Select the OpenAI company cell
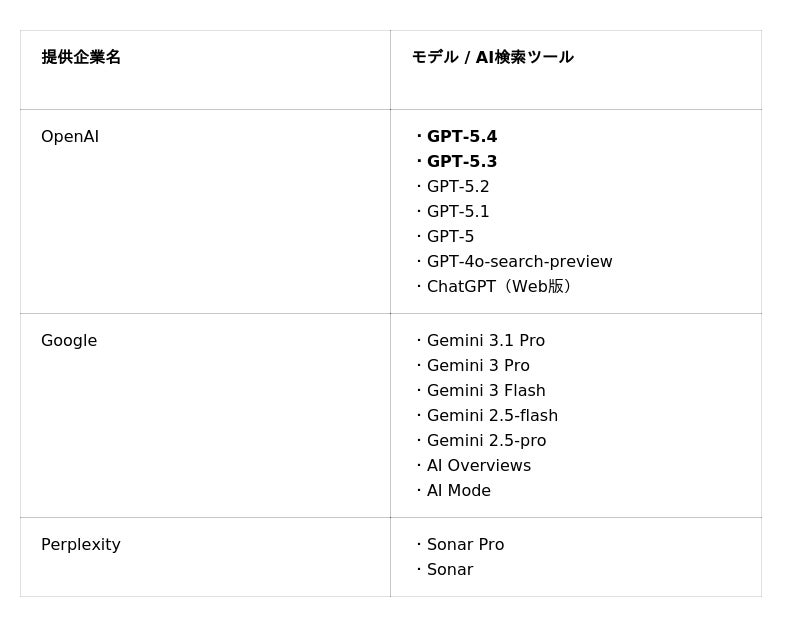This screenshot has width=800, height=627. 70,137
